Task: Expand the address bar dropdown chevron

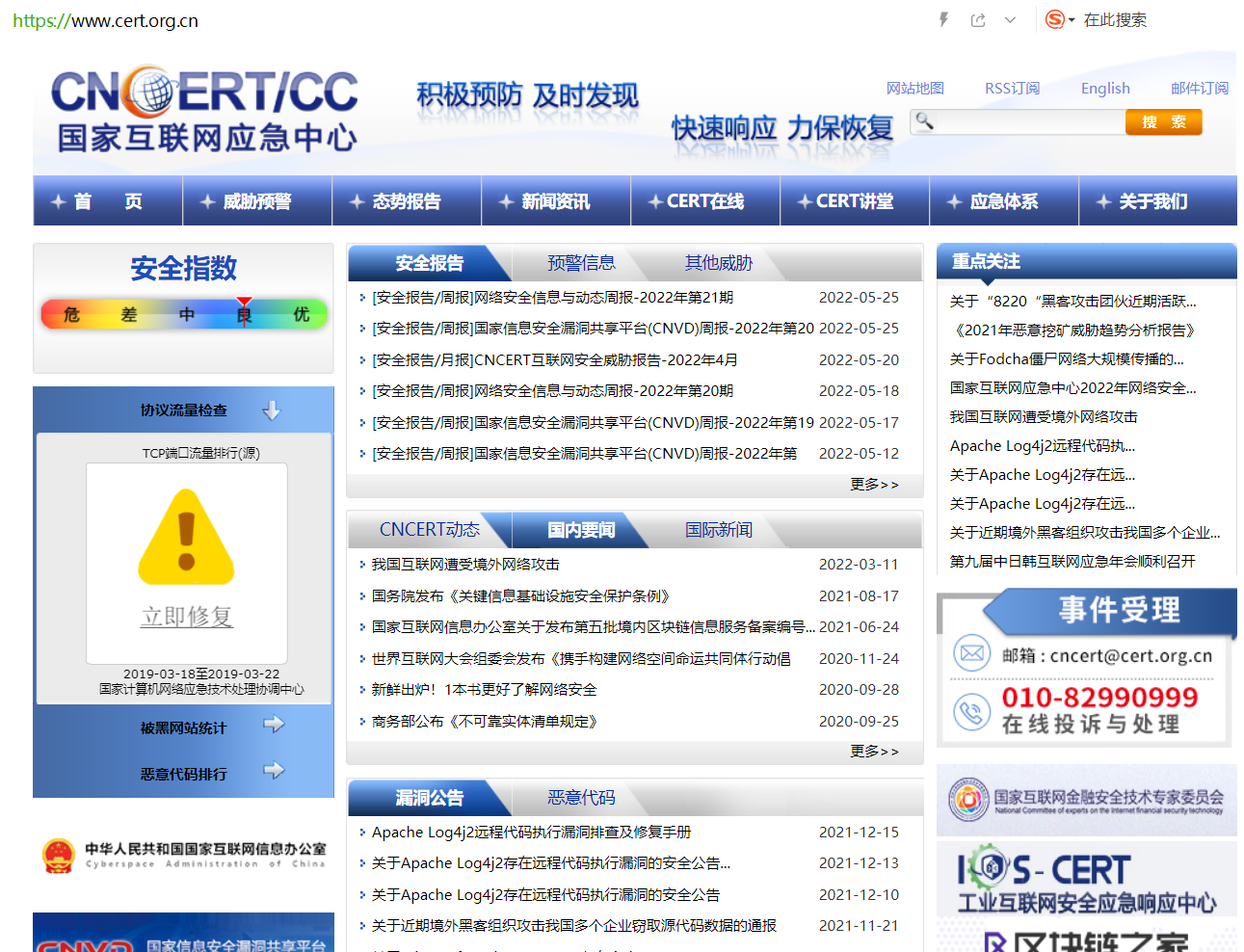Action: tap(1010, 19)
